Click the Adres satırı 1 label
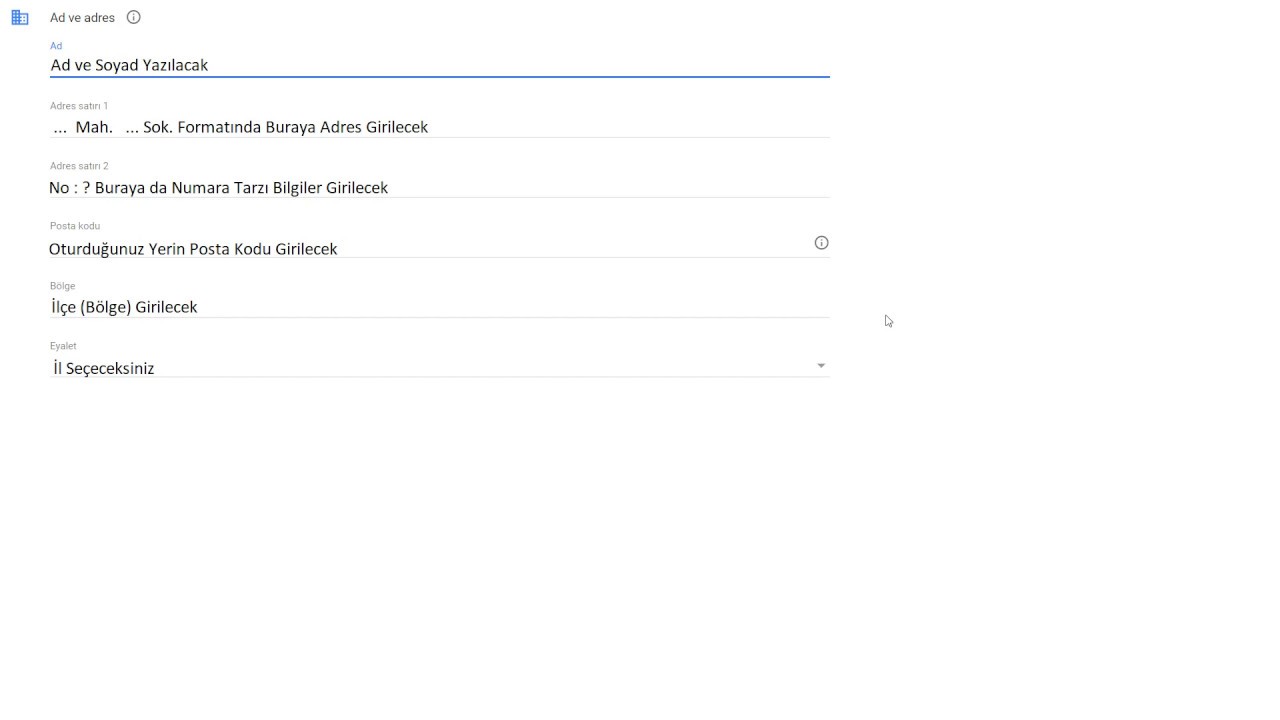This screenshot has width=1280, height=720. (x=79, y=106)
